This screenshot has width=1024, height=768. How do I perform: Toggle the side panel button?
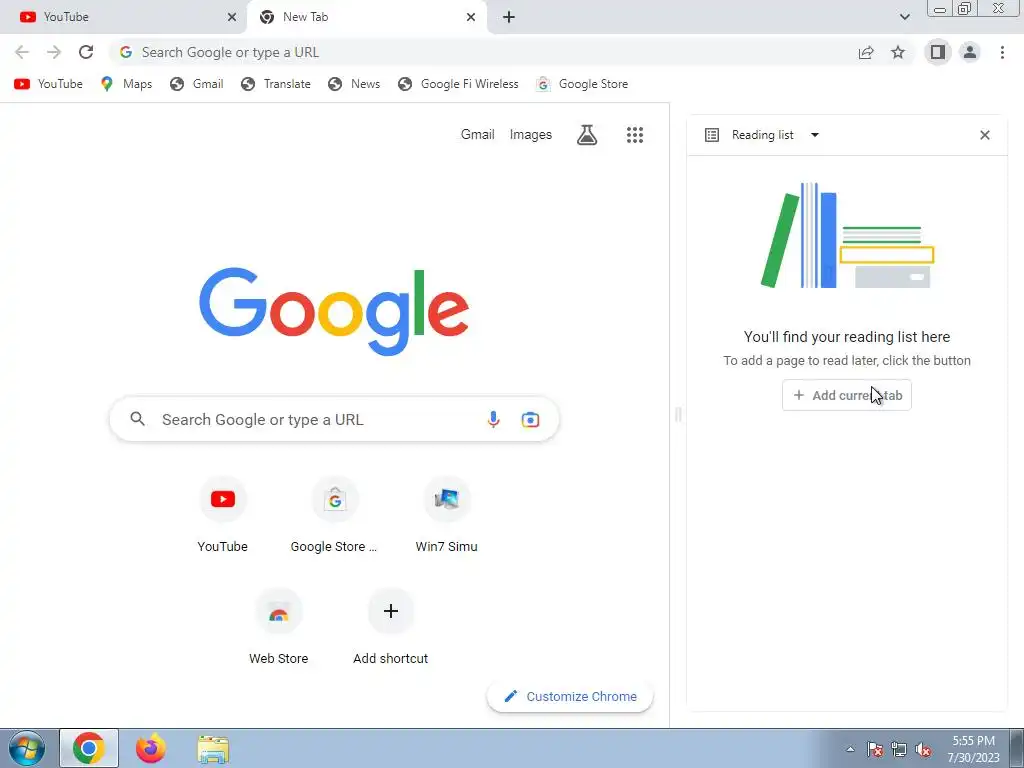(x=938, y=52)
